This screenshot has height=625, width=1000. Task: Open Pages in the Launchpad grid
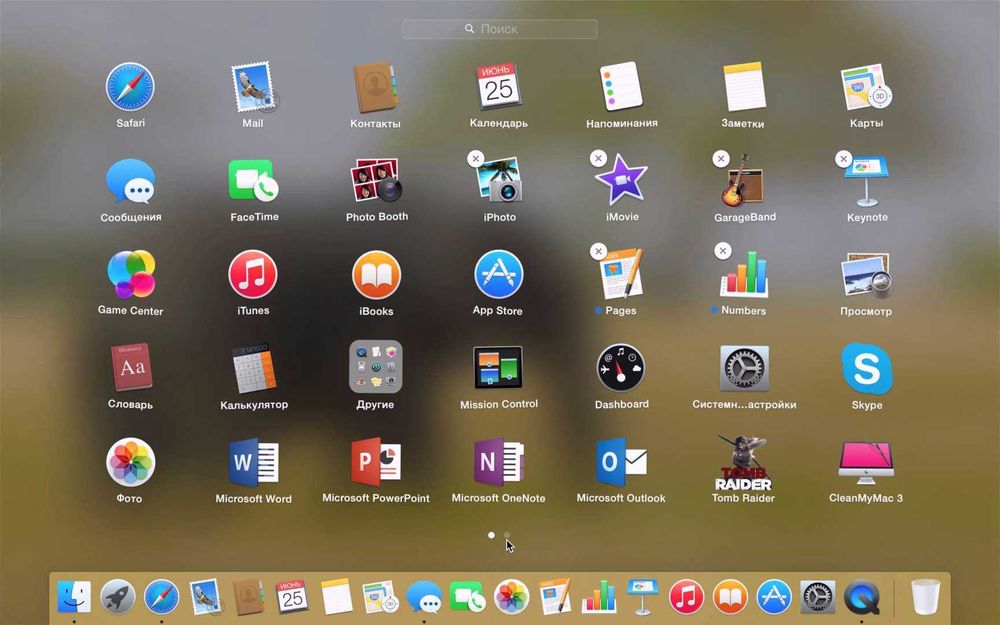(x=621, y=274)
